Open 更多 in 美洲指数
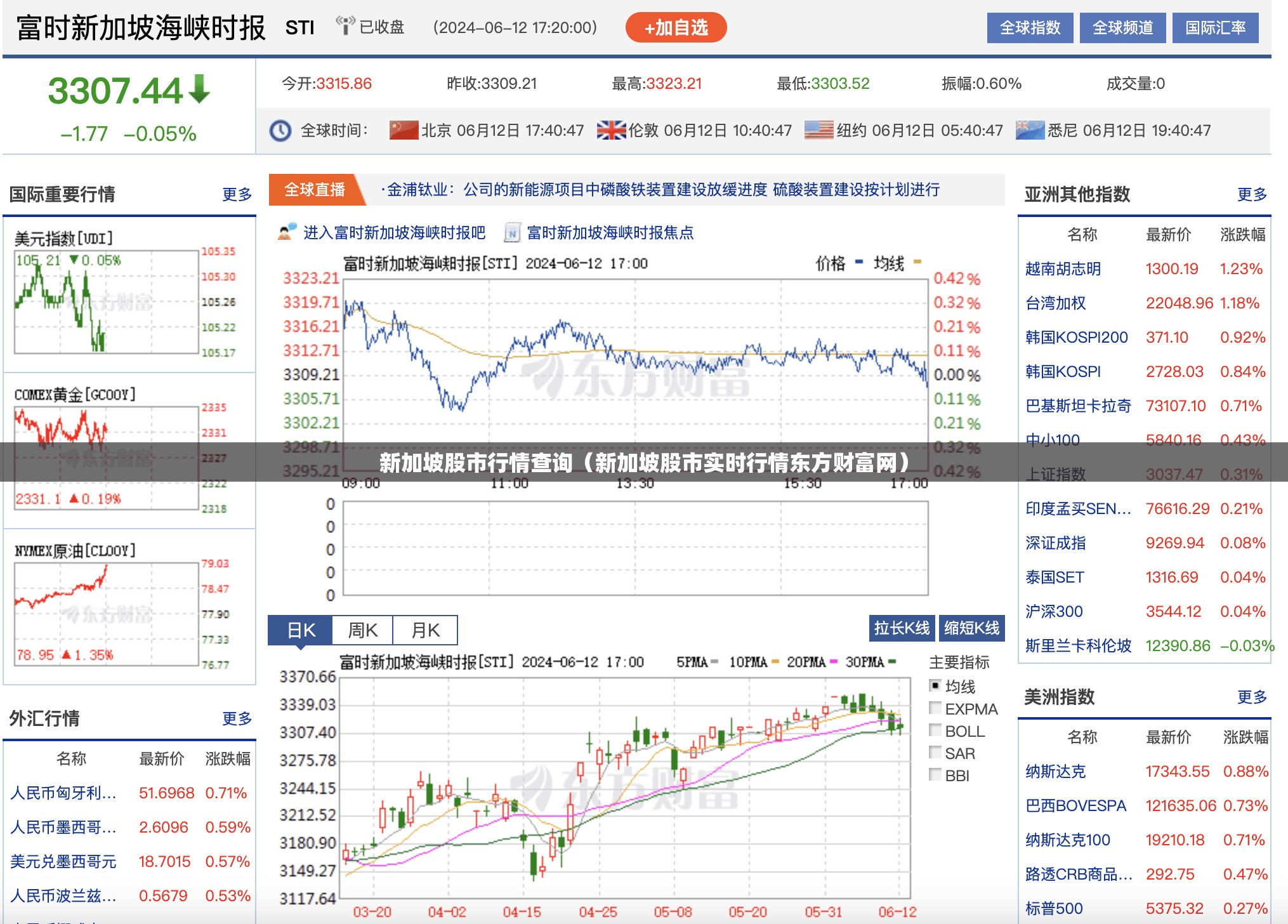 pos(1252,697)
